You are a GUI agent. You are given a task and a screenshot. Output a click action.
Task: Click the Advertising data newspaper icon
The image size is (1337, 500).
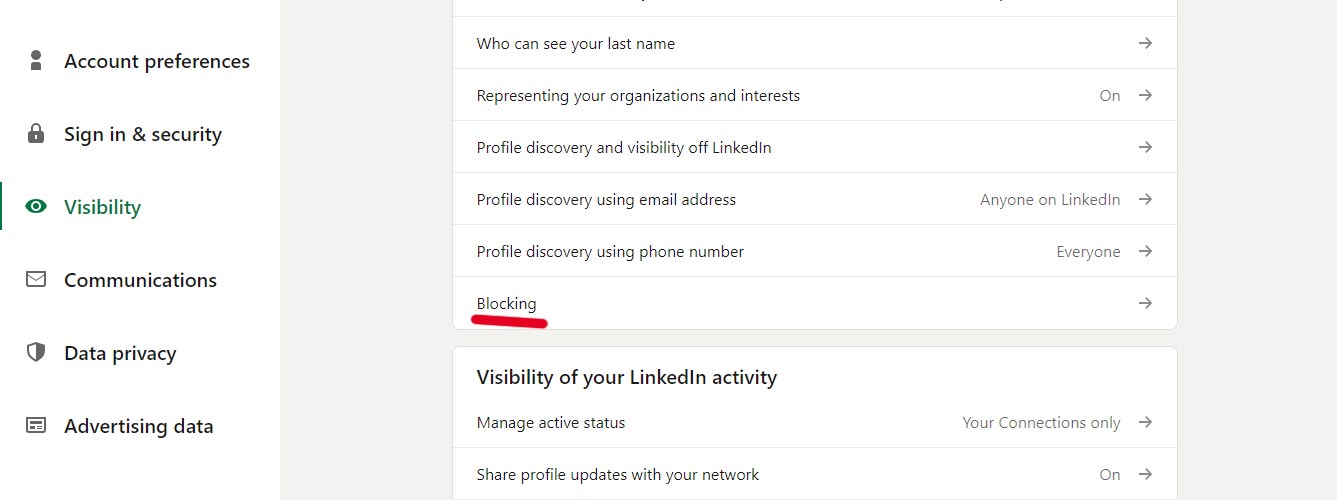coord(36,425)
